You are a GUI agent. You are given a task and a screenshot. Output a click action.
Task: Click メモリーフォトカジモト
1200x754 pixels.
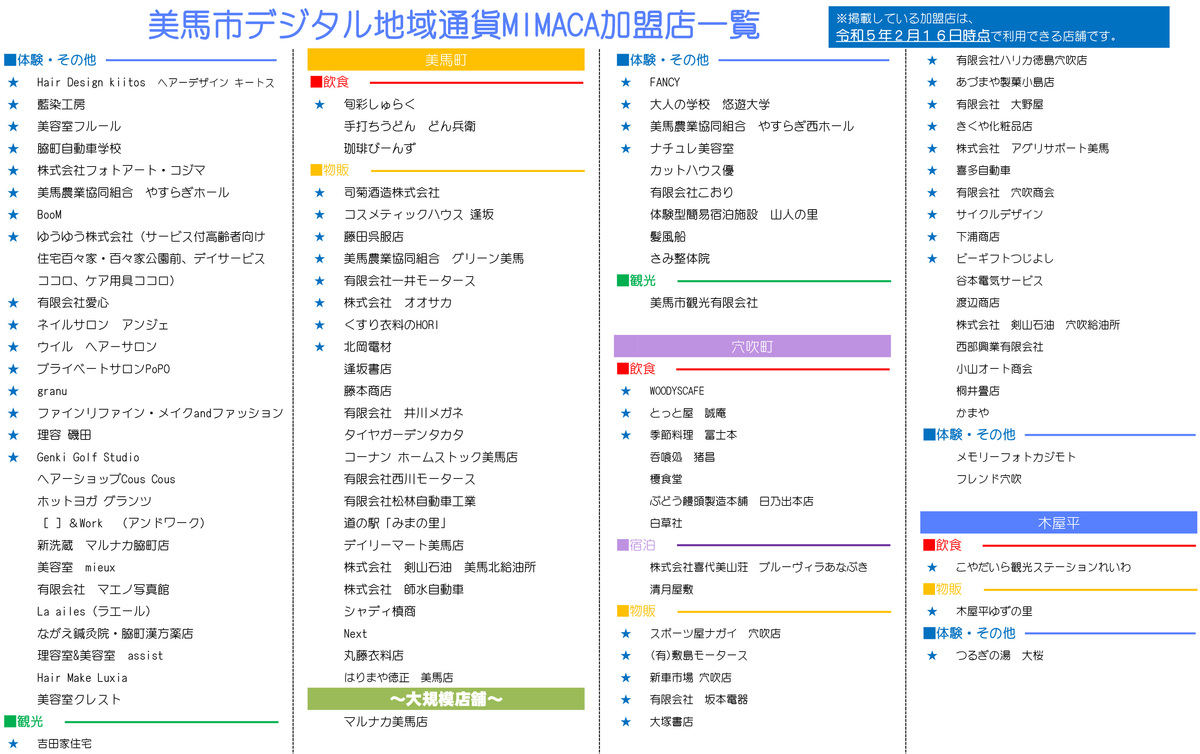(1016, 457)
